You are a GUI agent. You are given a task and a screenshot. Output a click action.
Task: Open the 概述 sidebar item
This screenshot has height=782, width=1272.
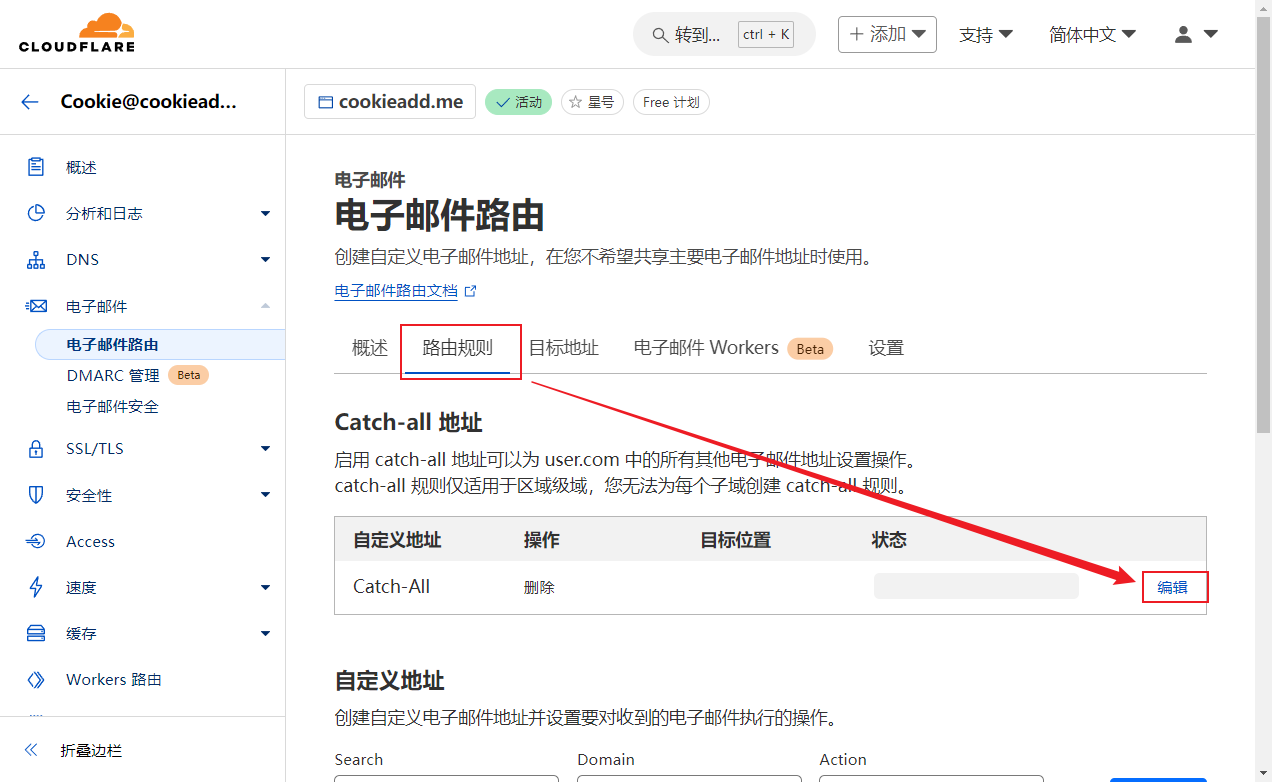point(81,168)
